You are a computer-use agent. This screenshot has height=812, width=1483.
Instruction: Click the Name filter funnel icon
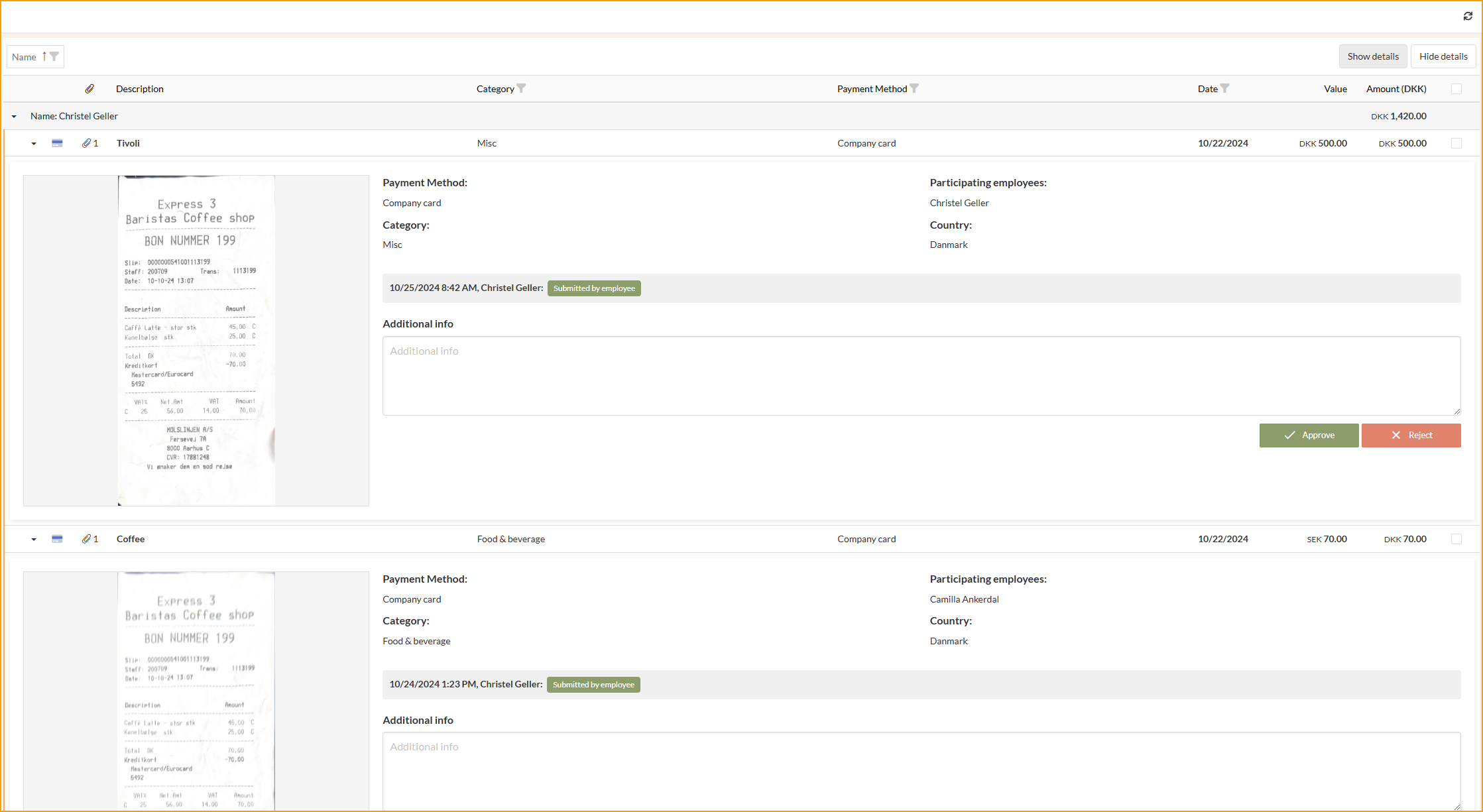[x=54, y=56]
